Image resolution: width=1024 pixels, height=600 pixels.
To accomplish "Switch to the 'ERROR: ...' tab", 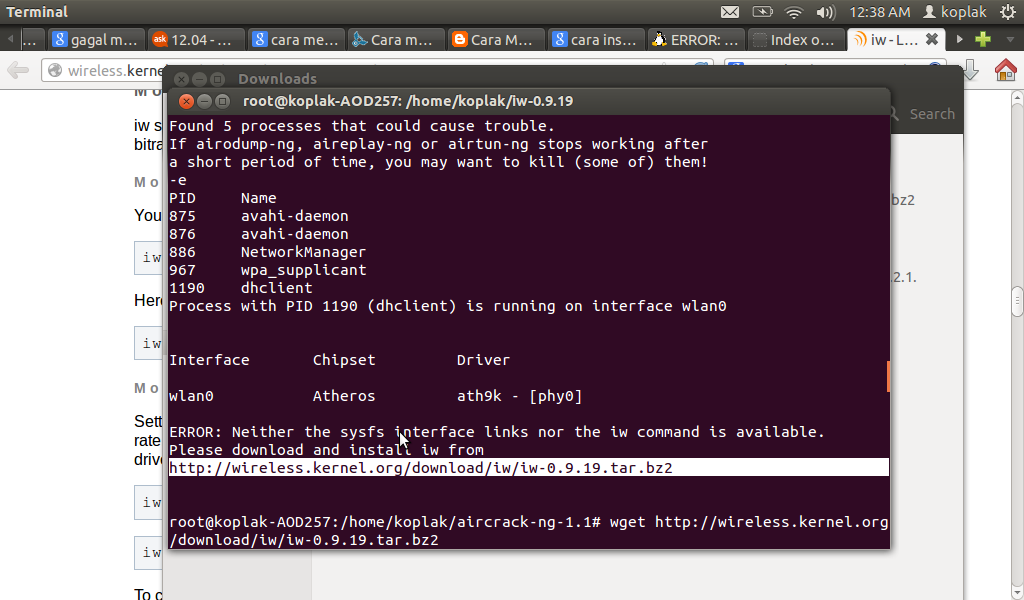I will coord(696,40).
